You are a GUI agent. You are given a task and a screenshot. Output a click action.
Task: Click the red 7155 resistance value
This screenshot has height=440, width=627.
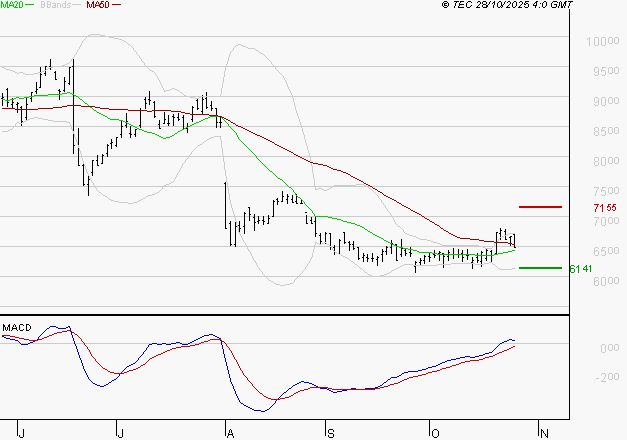(x=605, y=208)
